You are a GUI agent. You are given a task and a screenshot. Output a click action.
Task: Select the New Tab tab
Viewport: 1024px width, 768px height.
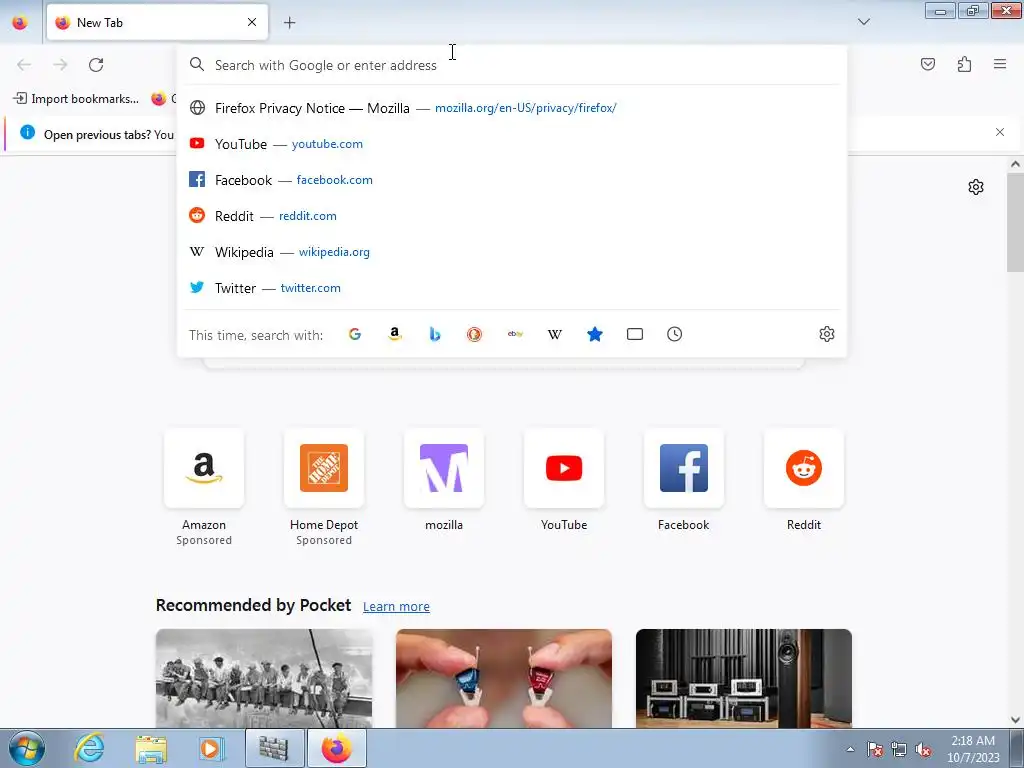[x=157, y=22]
